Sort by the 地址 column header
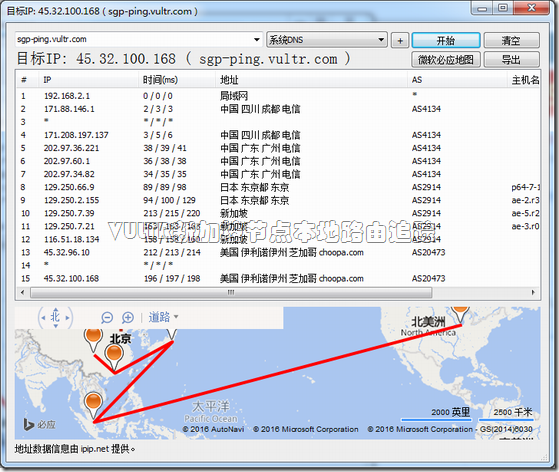 coord(311,80)
